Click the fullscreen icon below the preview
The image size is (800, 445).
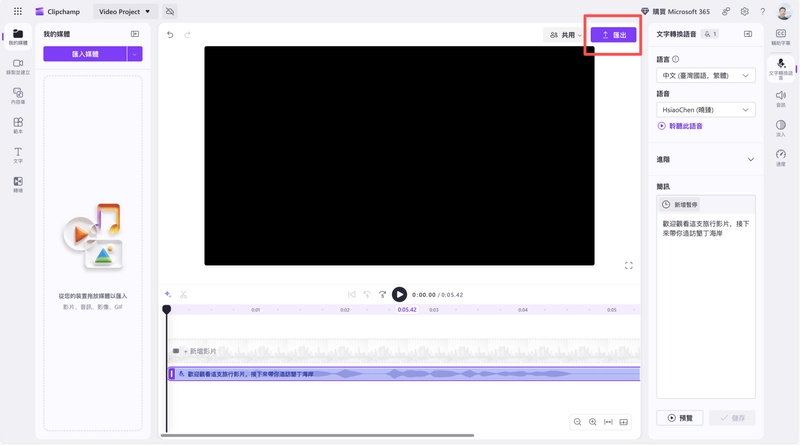[x=628, y=265]
